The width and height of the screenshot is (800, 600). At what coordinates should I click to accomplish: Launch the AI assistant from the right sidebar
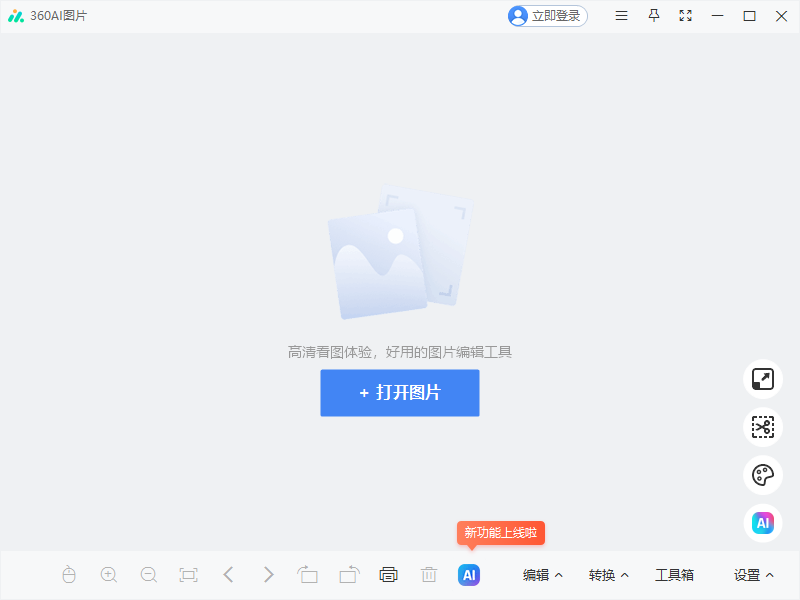762,523
